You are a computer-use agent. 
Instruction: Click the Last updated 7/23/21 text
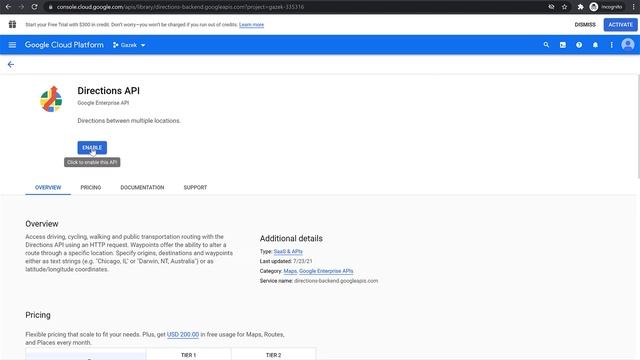pyautogui.click(x=286, y=261)
